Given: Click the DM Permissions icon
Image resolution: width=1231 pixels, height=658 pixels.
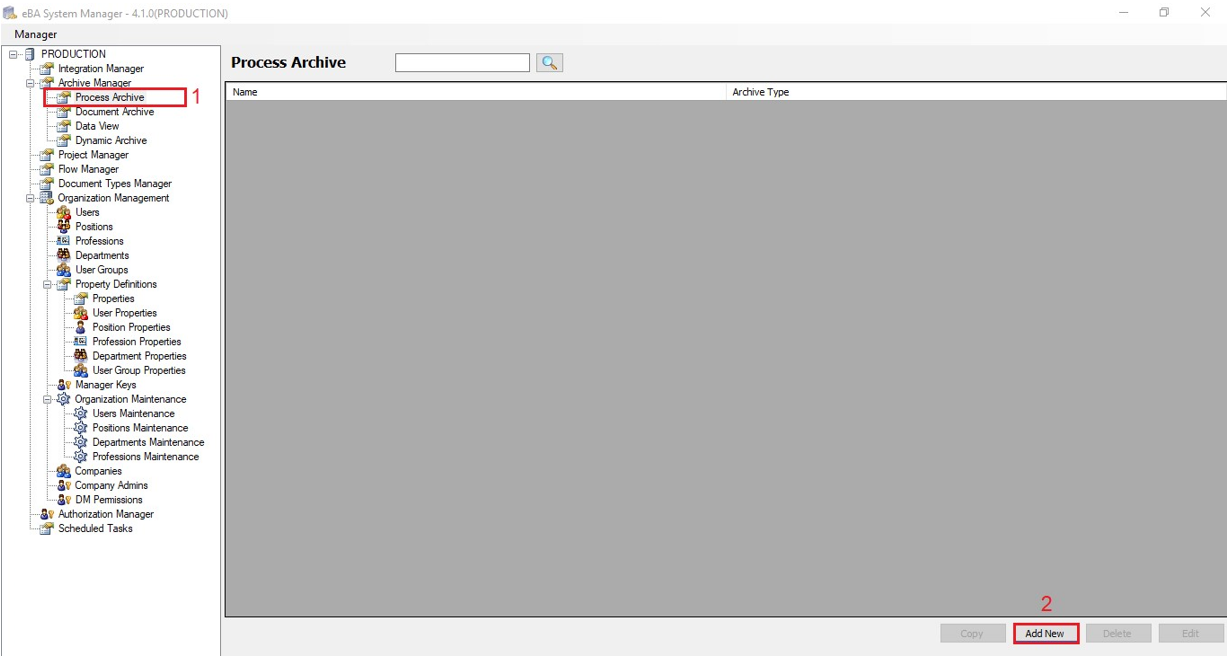Looking at the screenshot, I should [x=63, y=500].
